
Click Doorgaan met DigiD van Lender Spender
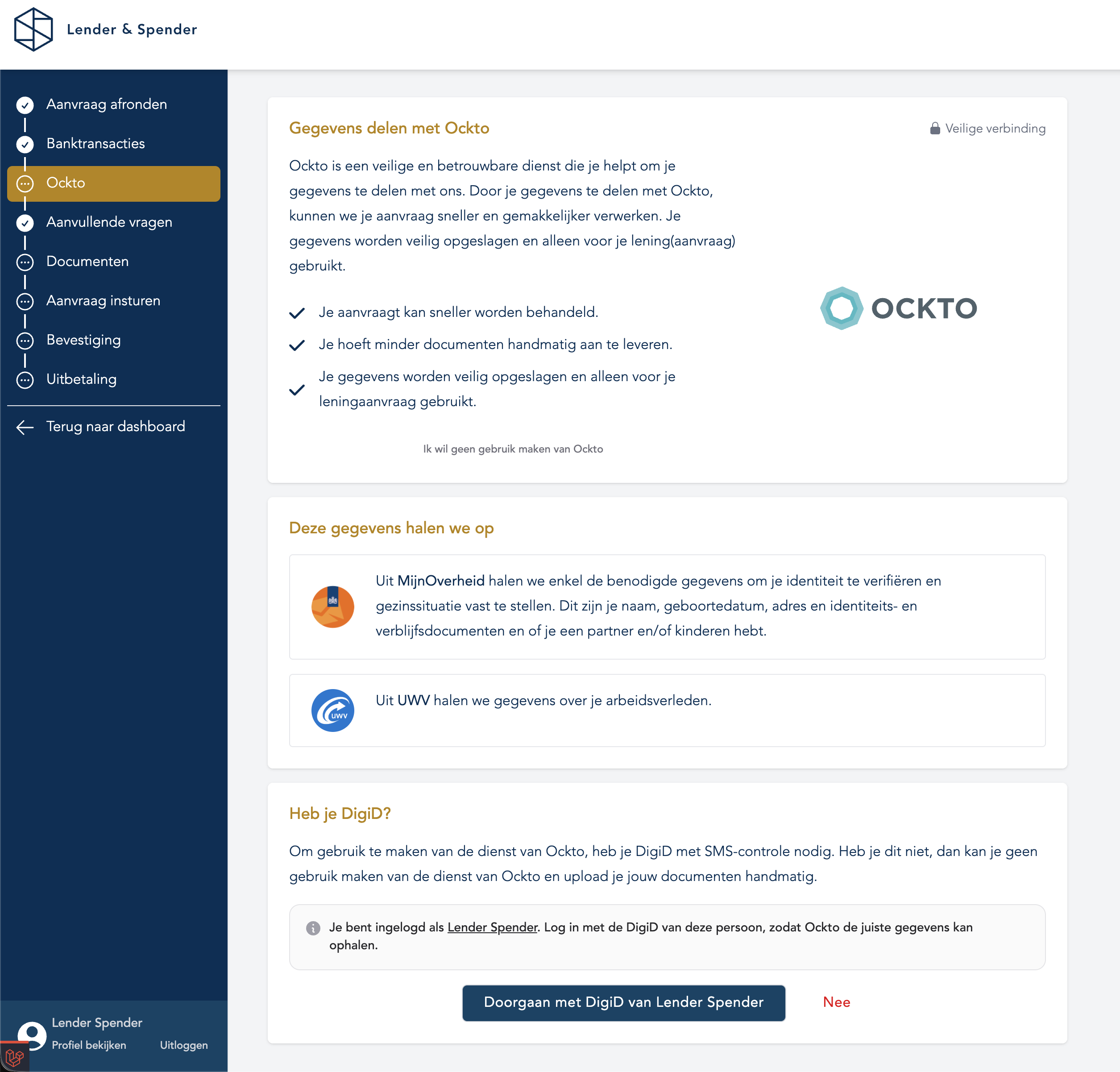point(623,1002)
